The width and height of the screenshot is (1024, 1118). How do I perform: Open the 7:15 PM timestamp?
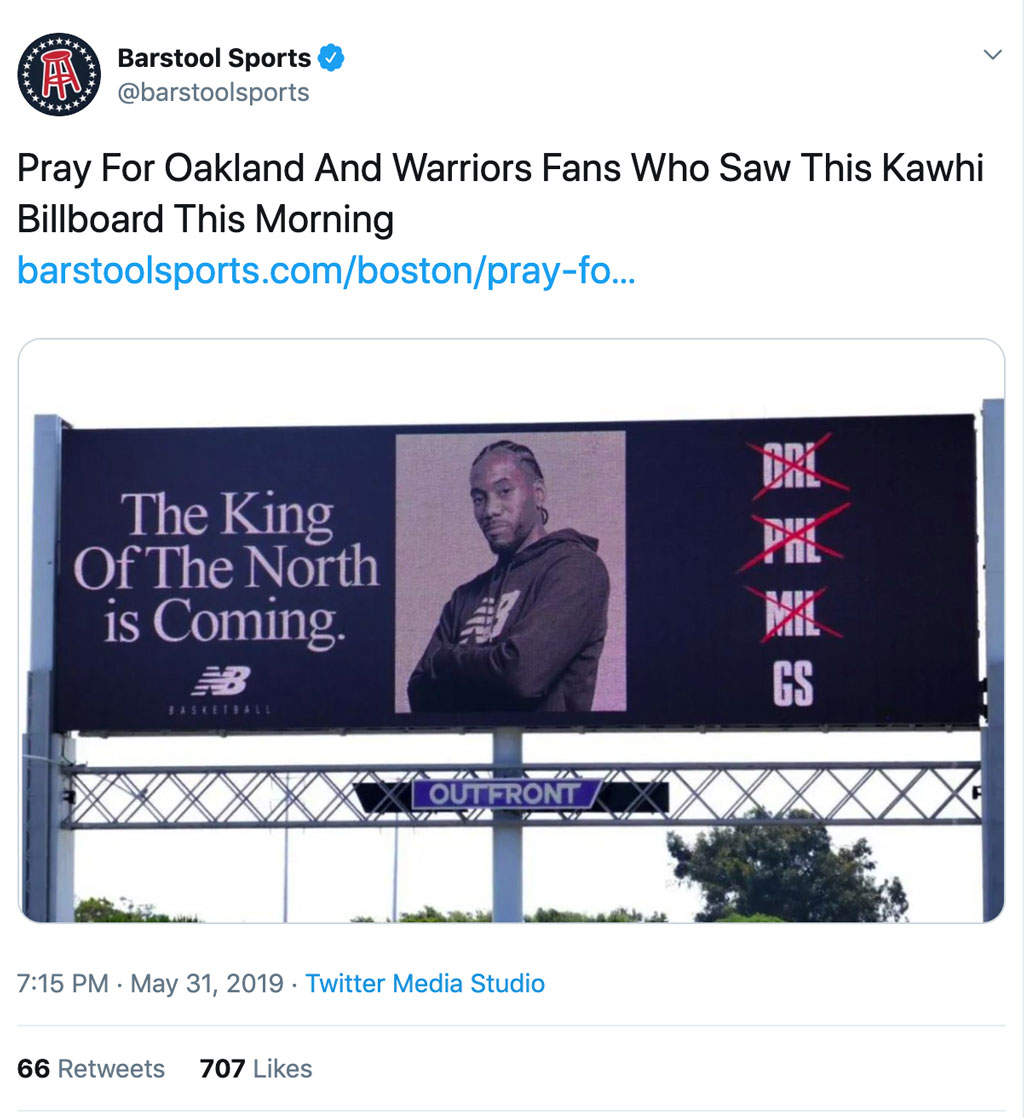[x=63, y=983]
